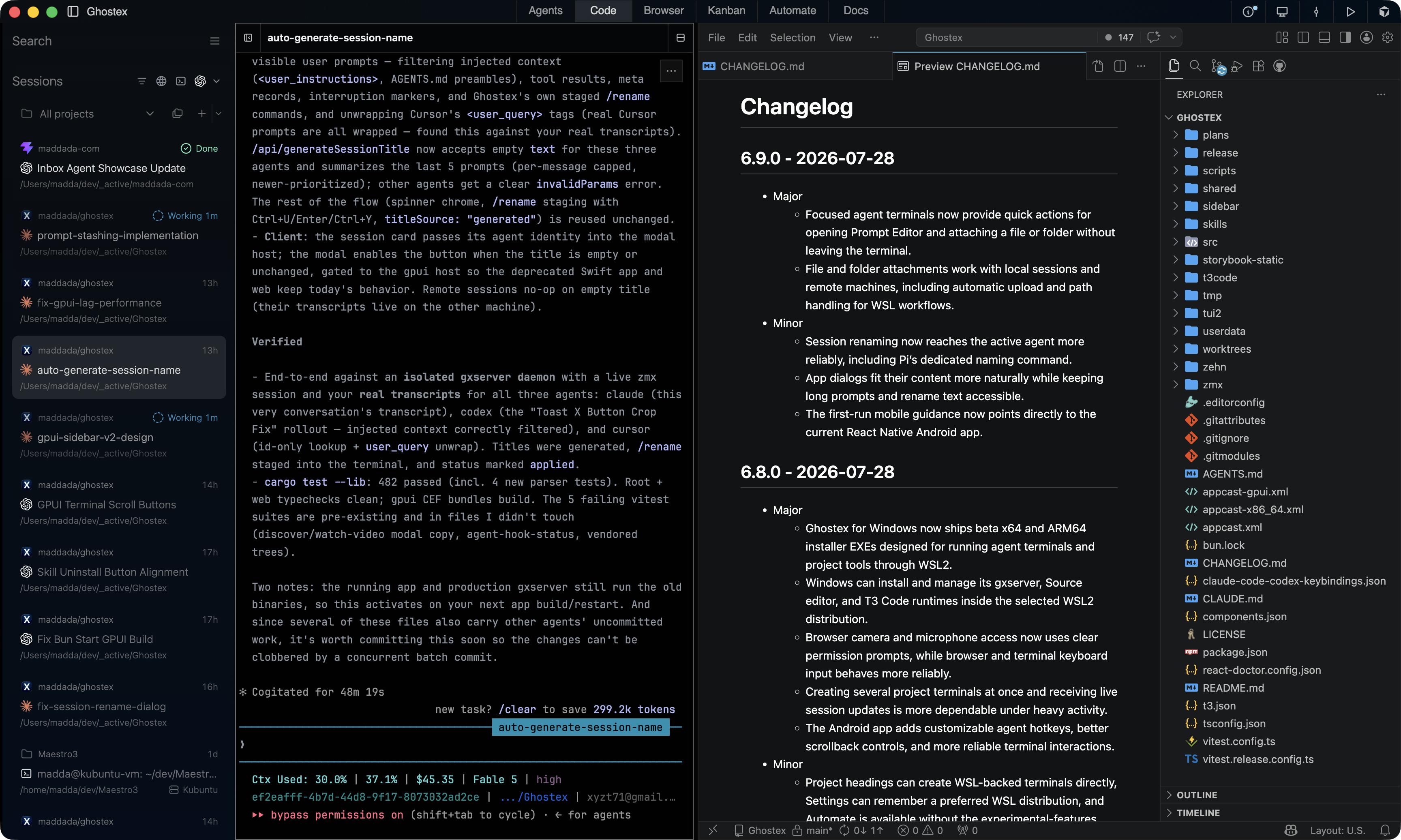Open the chat dropdown chevron in command center
Image resolution: width=1401 pixels, height=840 pixels.
pos(1173,37)
